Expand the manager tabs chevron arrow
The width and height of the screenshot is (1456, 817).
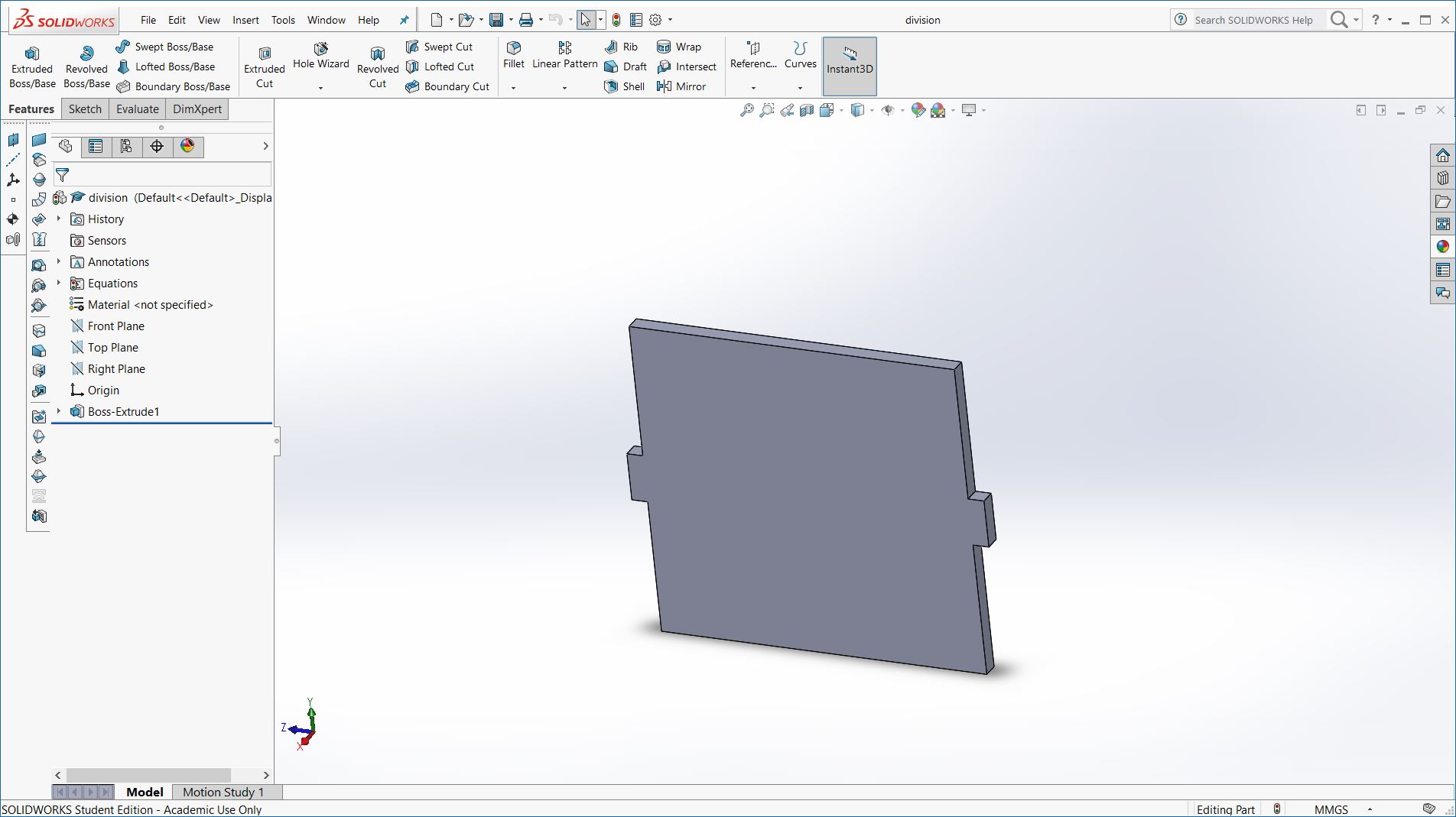(265, 146)
